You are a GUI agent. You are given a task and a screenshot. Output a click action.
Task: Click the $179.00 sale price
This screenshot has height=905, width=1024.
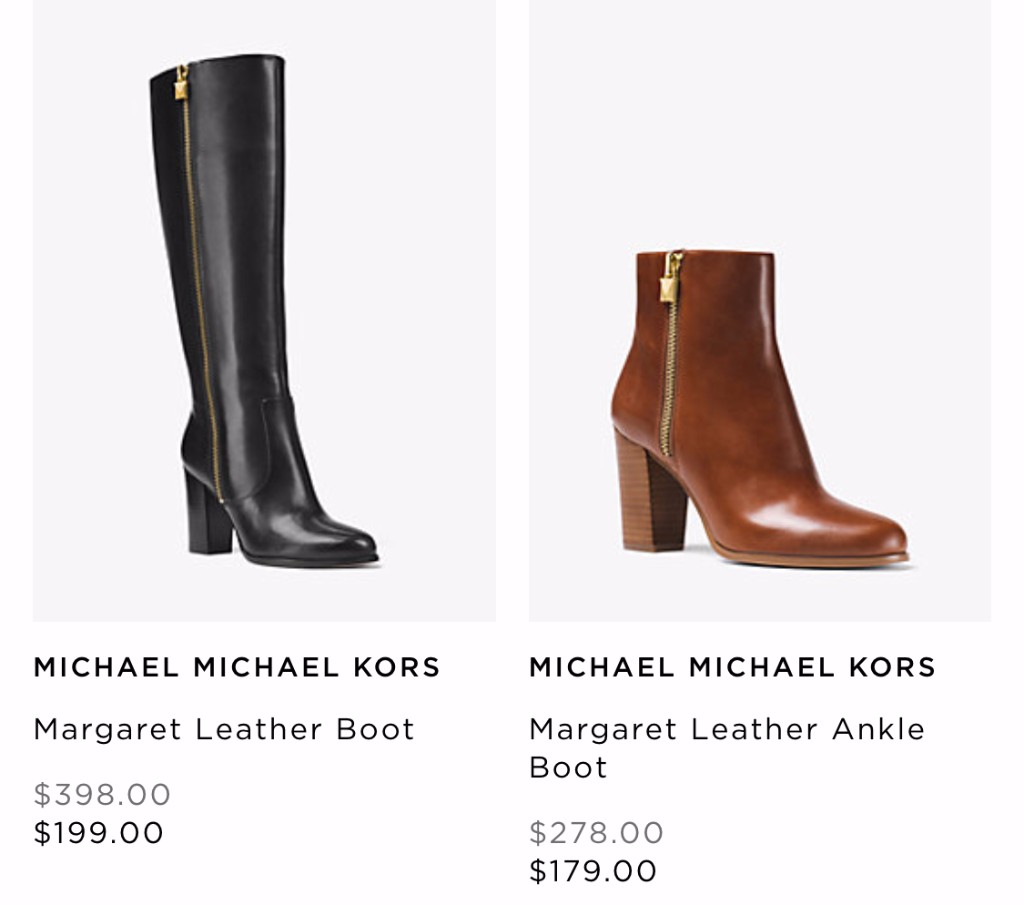click(x=593, y=871)
